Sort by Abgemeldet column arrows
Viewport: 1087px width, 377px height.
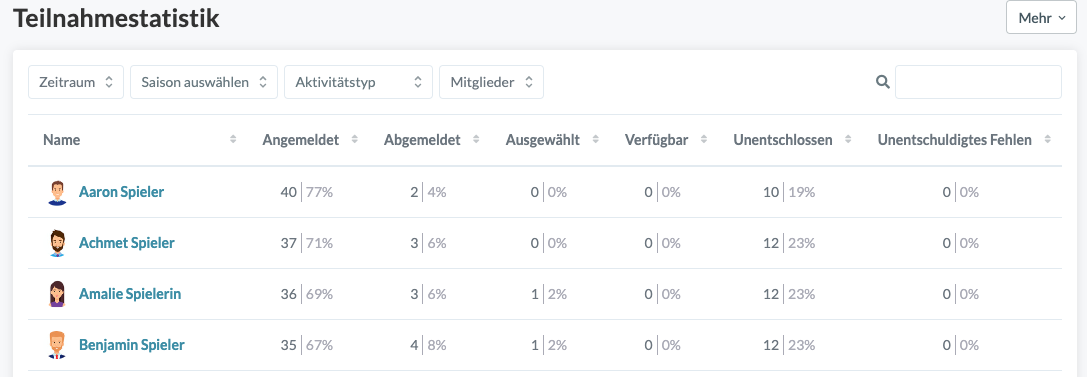tap(476, 140)
